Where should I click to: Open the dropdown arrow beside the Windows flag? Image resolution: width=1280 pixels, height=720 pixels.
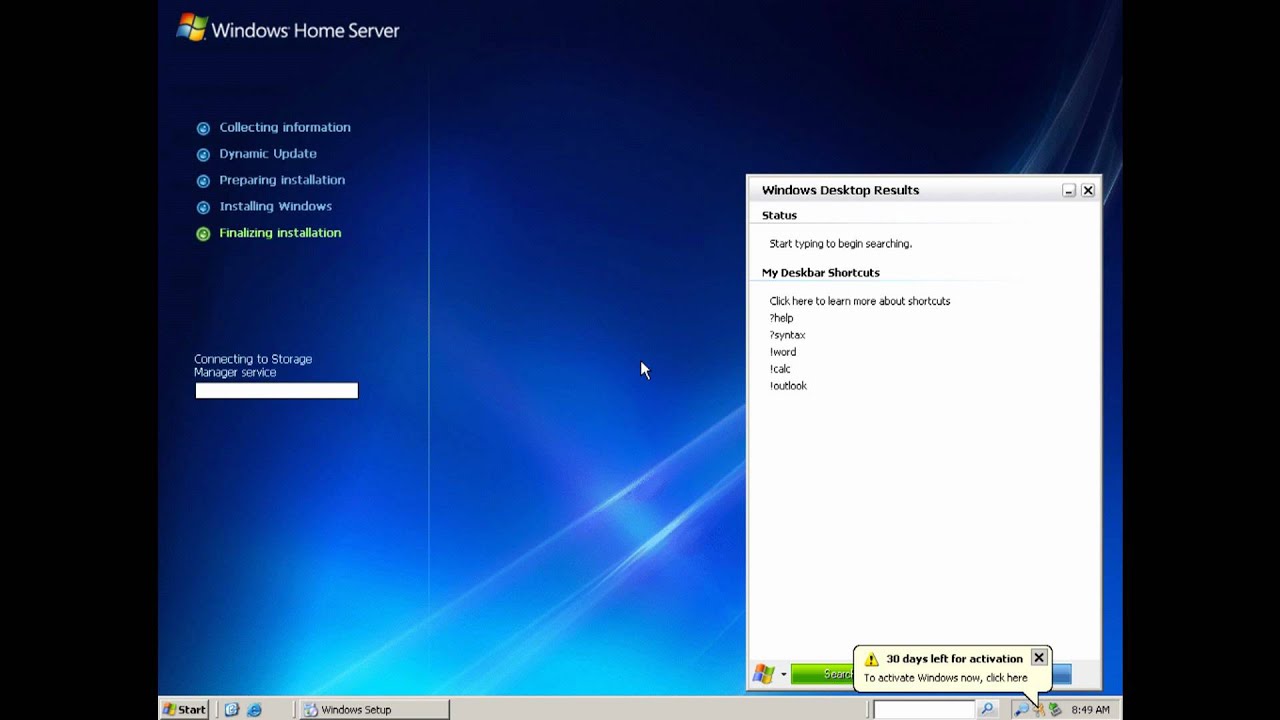click(x=783, y=675)
